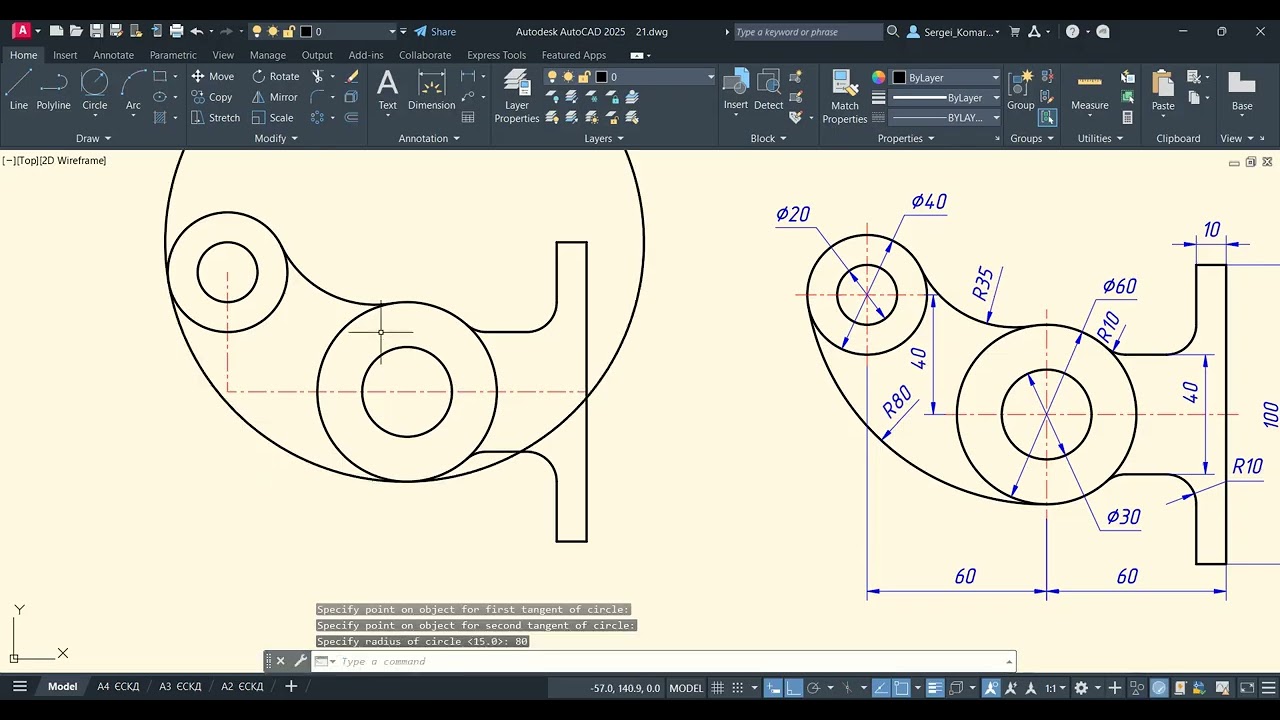Open Layer Properties manager

pos(517,96)
